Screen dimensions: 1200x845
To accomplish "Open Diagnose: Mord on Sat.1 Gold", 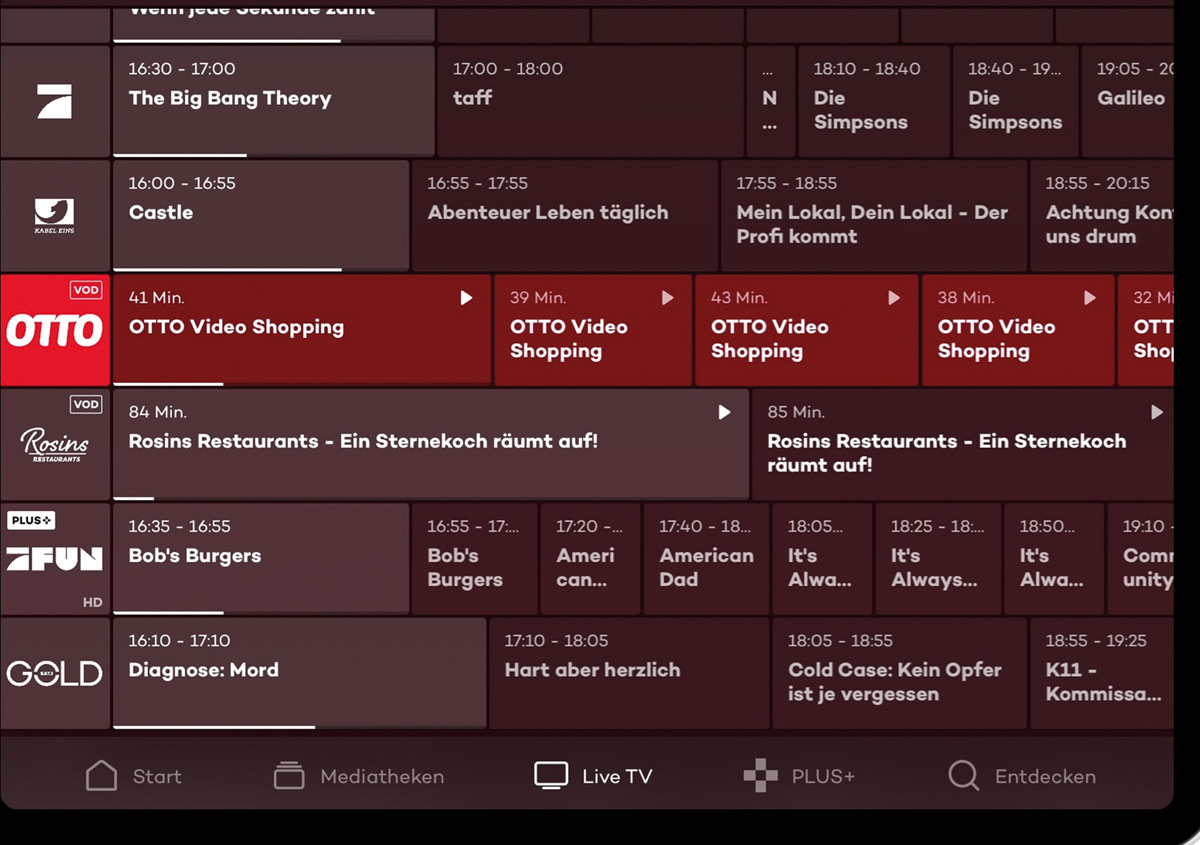I will (x=300, y=673).
